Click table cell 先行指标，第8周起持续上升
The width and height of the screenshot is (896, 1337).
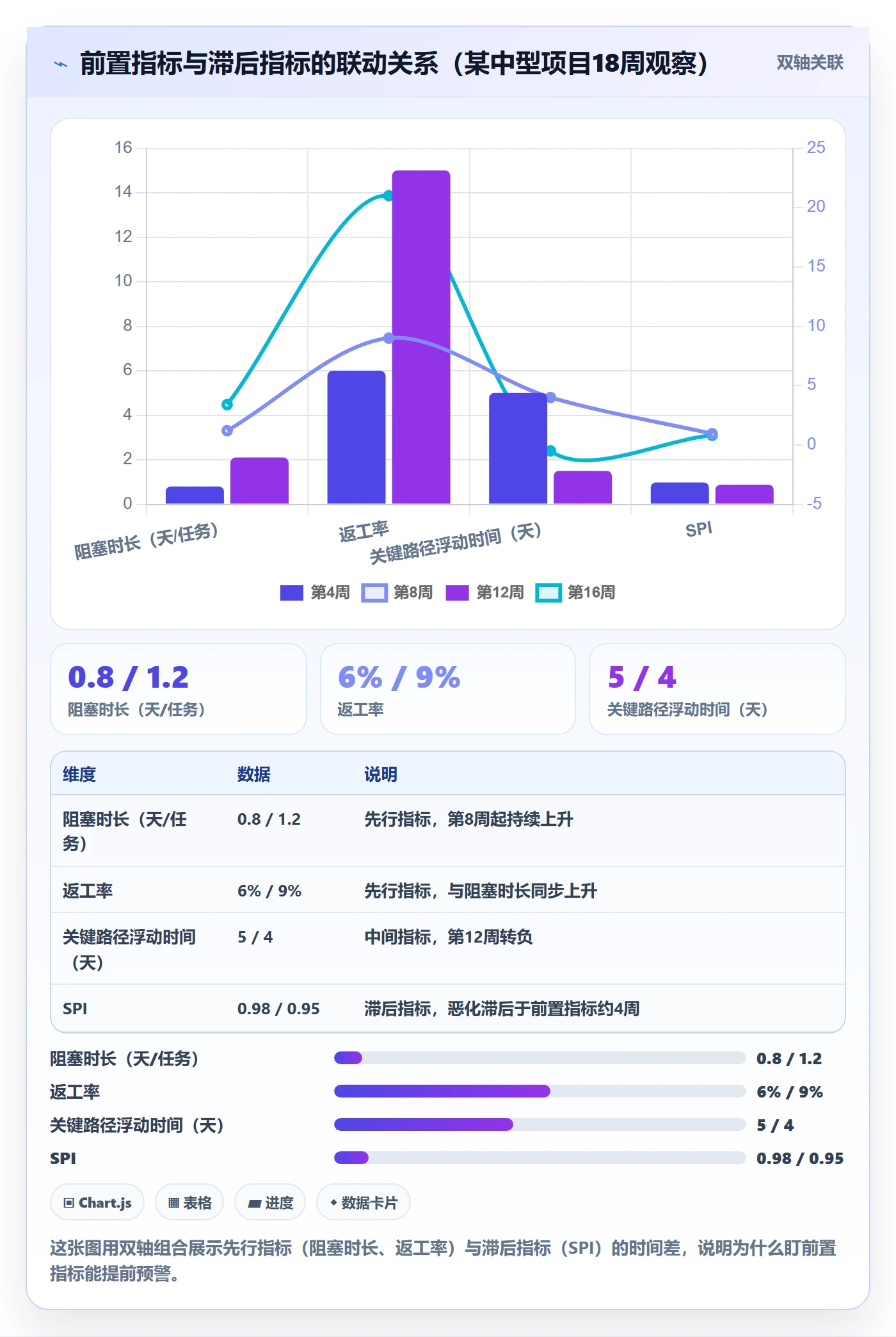[469, 819]
